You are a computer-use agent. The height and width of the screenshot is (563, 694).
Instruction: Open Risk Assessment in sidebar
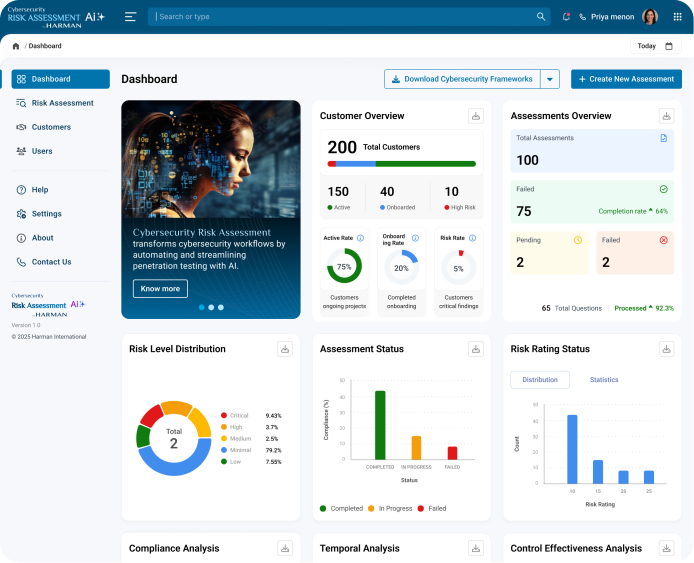pos(61,103)
